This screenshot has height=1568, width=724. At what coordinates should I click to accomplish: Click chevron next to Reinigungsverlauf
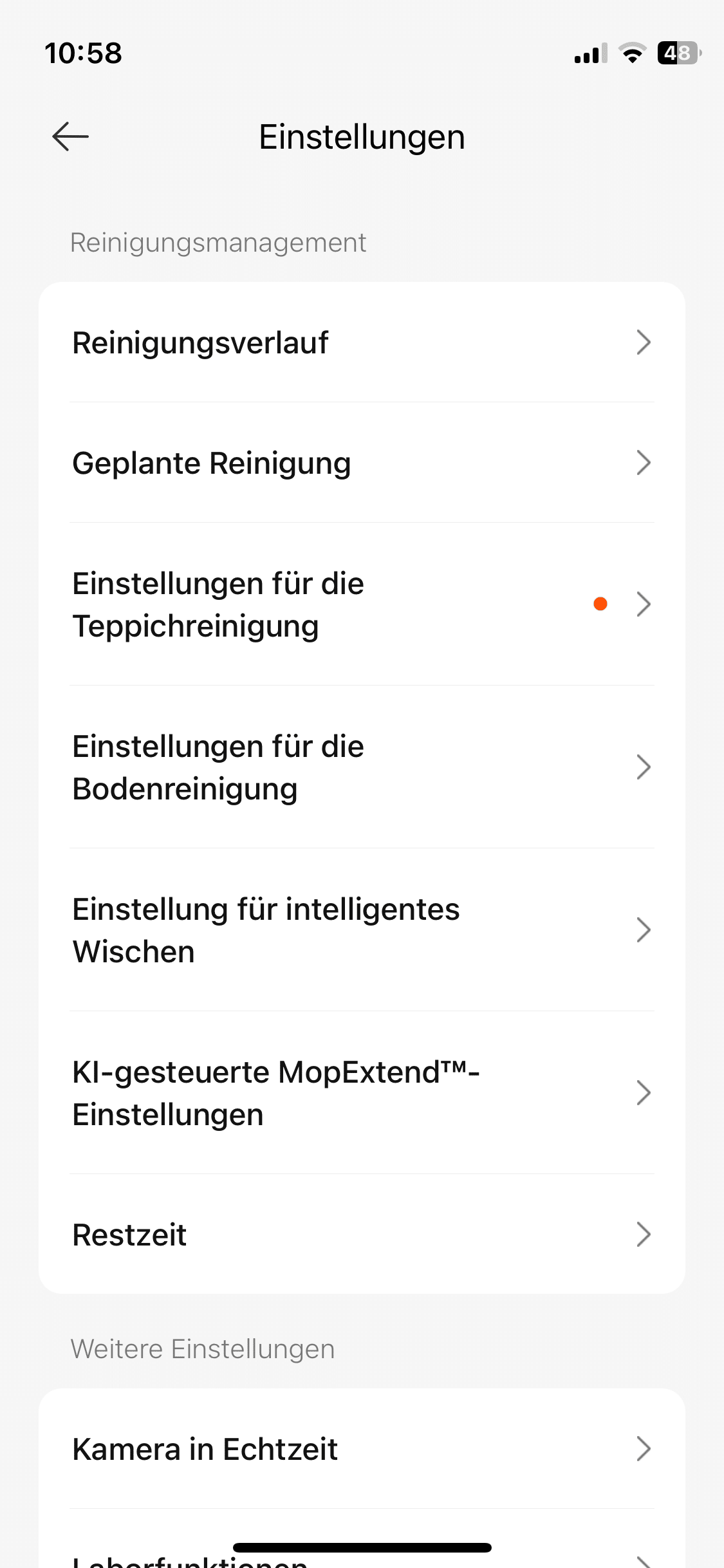click(x=643, y=342)
